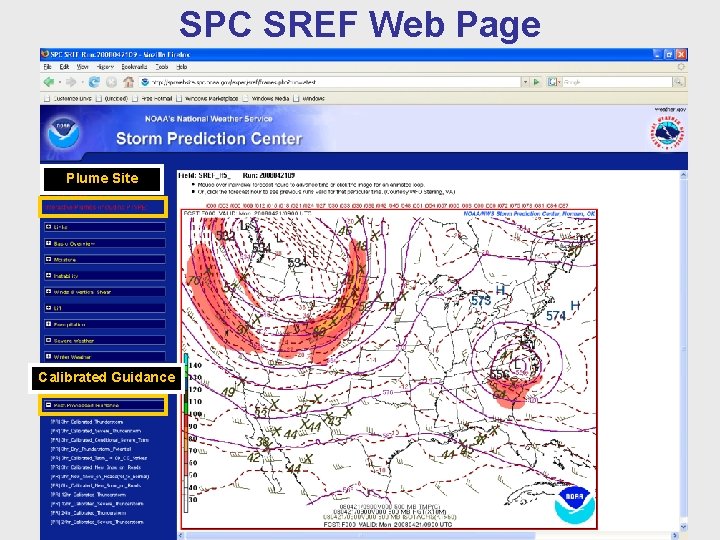Expand the Lift section plus icon
This screenshot has width=720, height=540.
48,307
